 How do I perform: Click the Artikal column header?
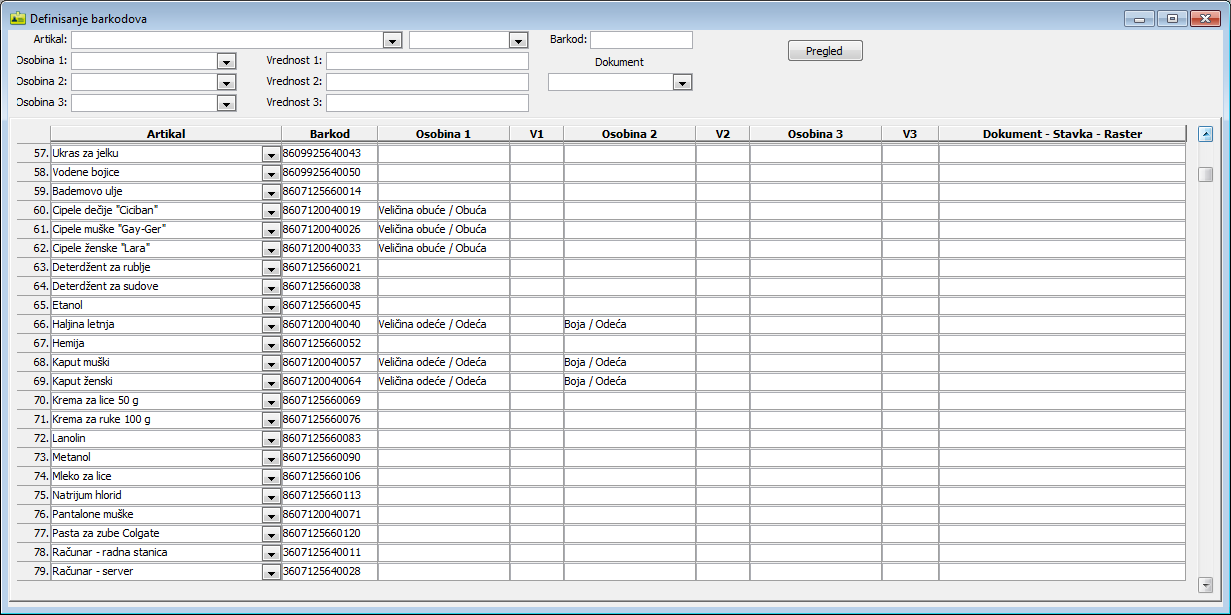(166, 134)
